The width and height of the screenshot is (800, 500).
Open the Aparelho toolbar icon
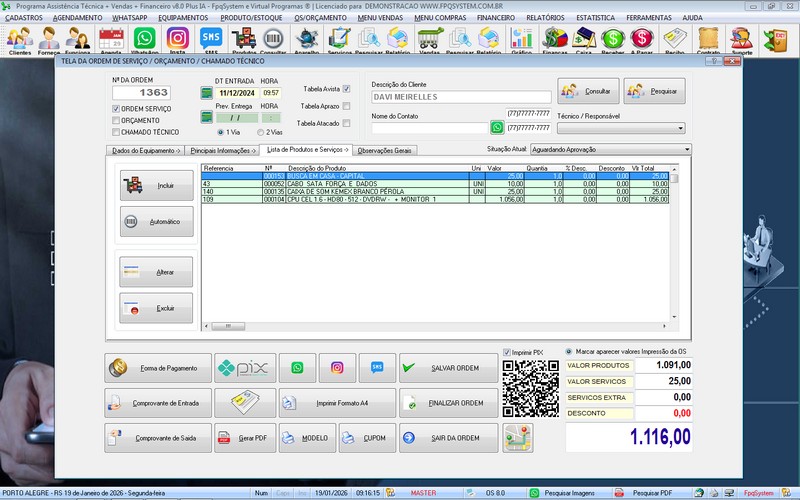(307, 40)
